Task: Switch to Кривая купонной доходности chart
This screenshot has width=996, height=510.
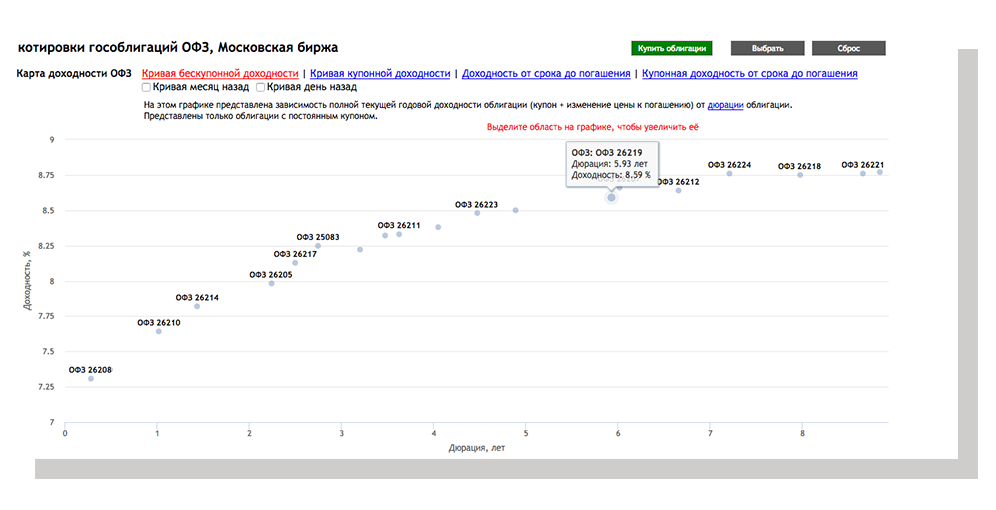Action: (x=380, y=74)
